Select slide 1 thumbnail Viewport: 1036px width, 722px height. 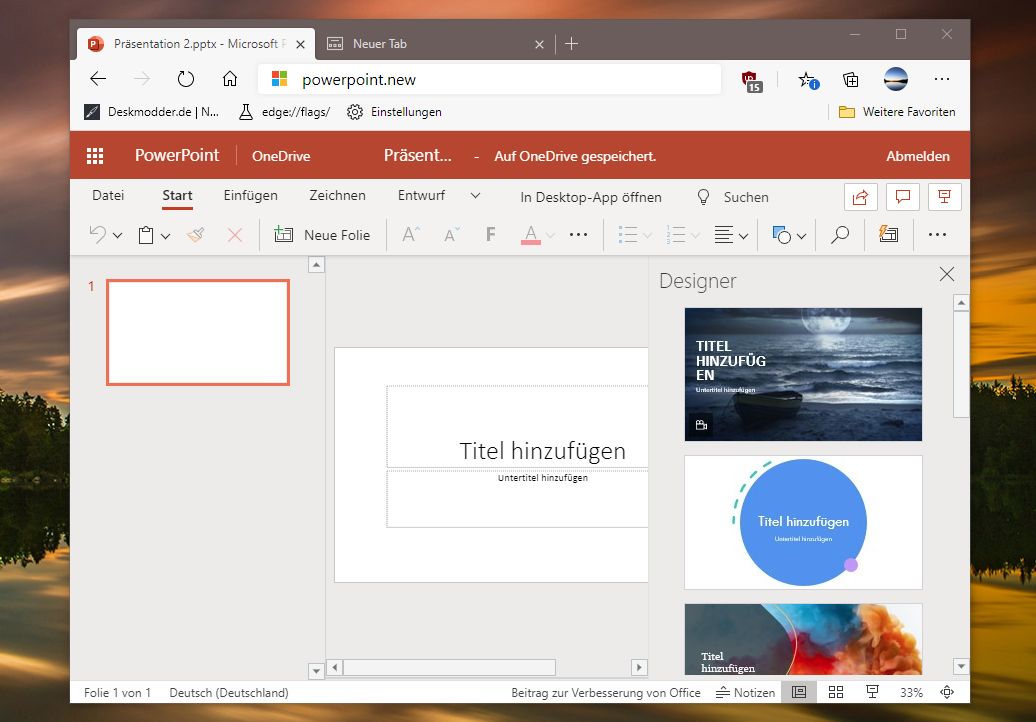point(198,332)
